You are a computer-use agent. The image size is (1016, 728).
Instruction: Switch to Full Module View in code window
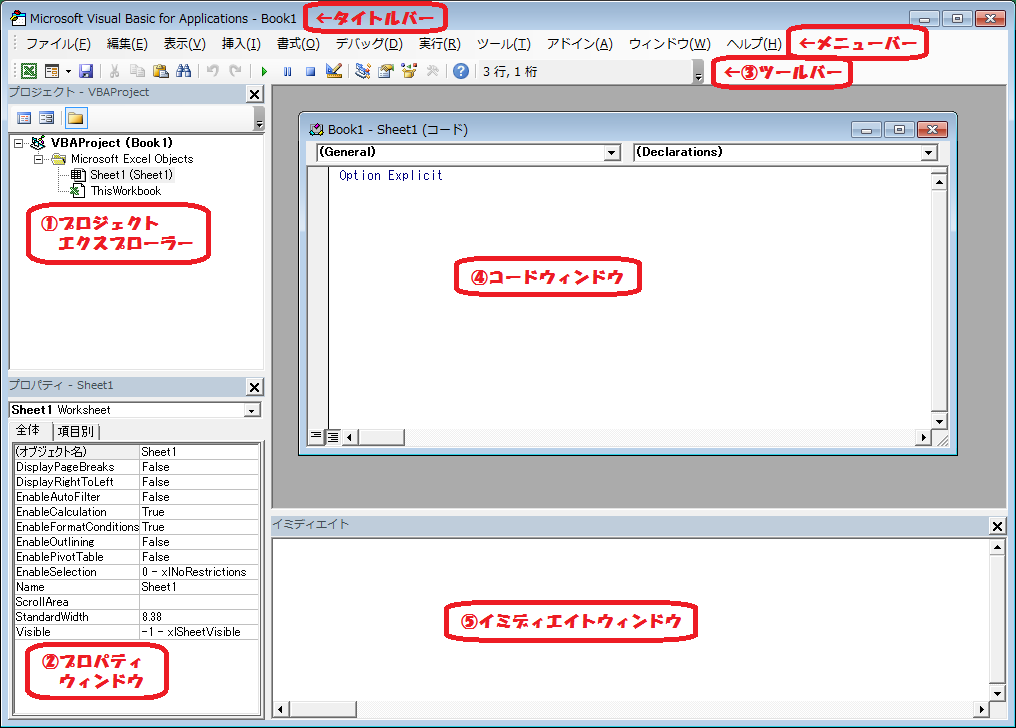[332, 437]
